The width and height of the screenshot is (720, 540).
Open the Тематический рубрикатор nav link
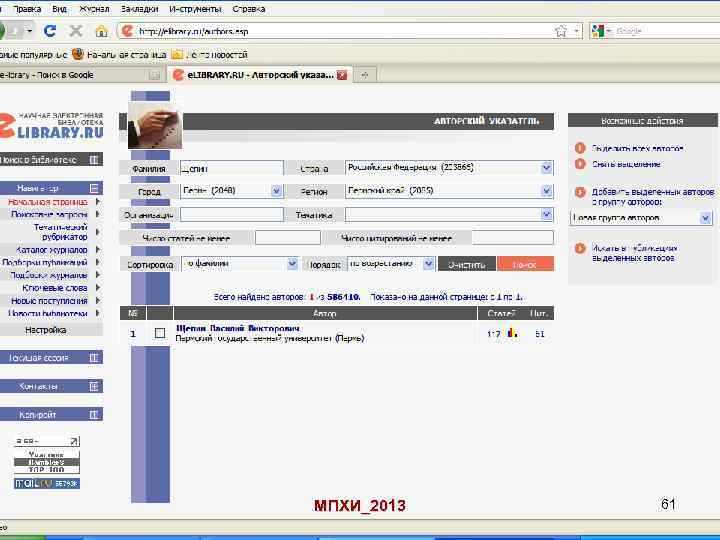pos(60,232)
